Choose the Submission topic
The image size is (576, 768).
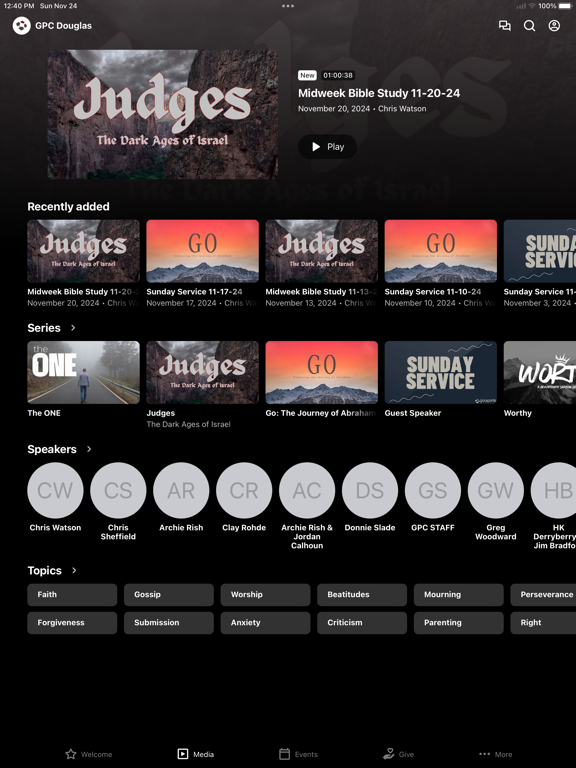(x=168, y=623)
